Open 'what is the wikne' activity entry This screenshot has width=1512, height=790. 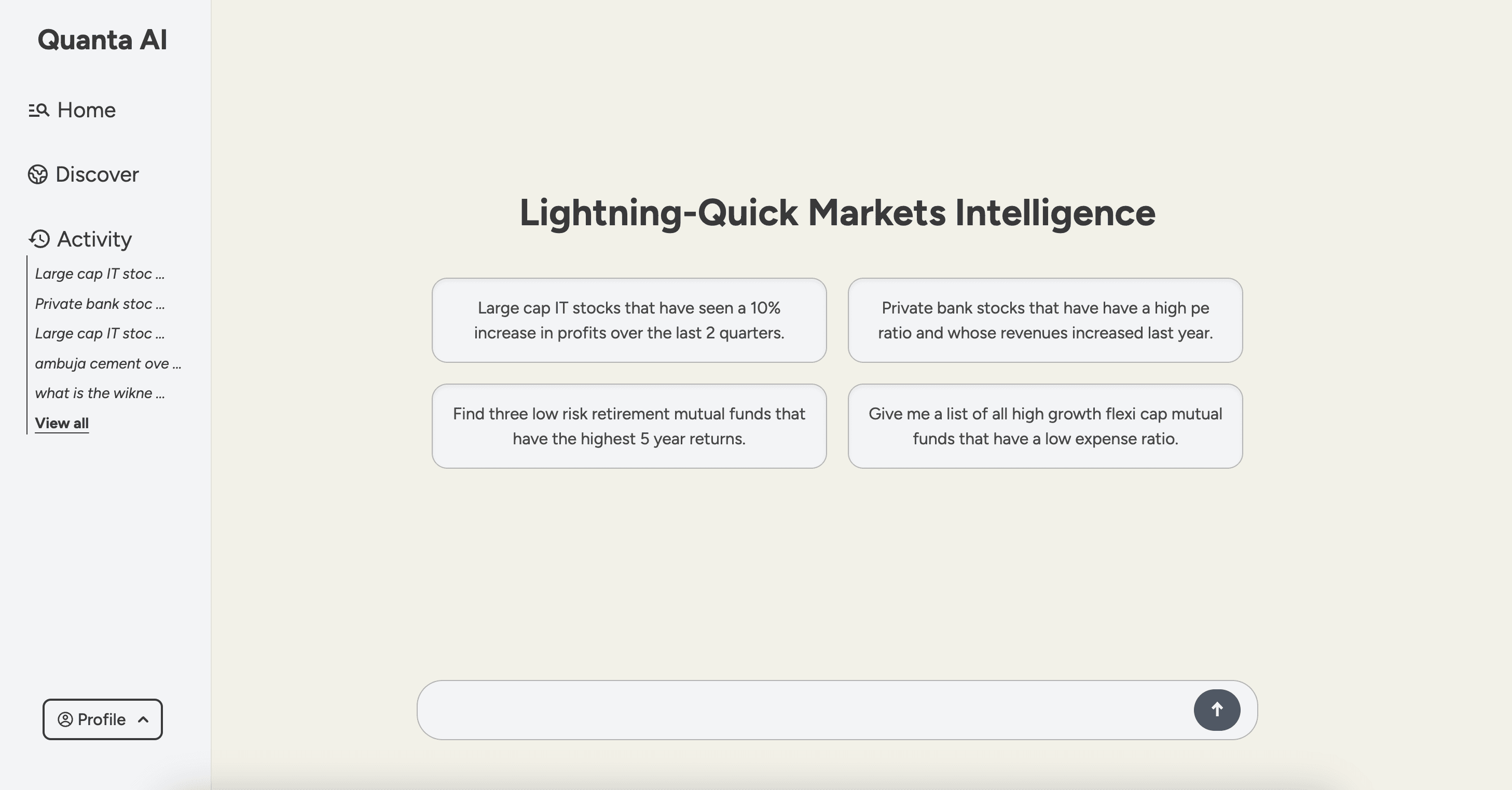(99, 393)
